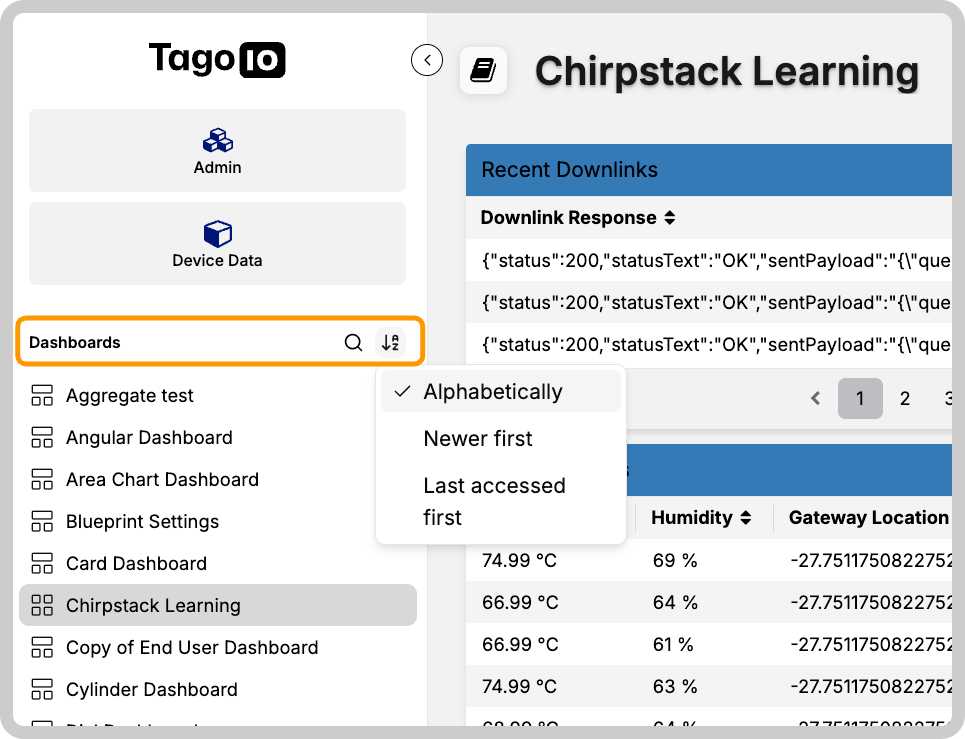965x739 pixels.
Task: Open the Aggregate test dashboard
Action: [218, 396]
